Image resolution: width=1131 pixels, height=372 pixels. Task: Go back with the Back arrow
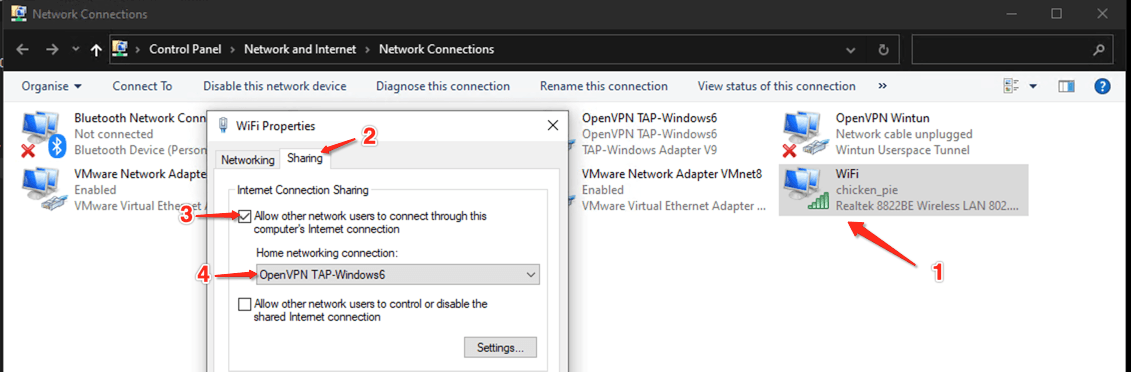(x=22, y=50)
